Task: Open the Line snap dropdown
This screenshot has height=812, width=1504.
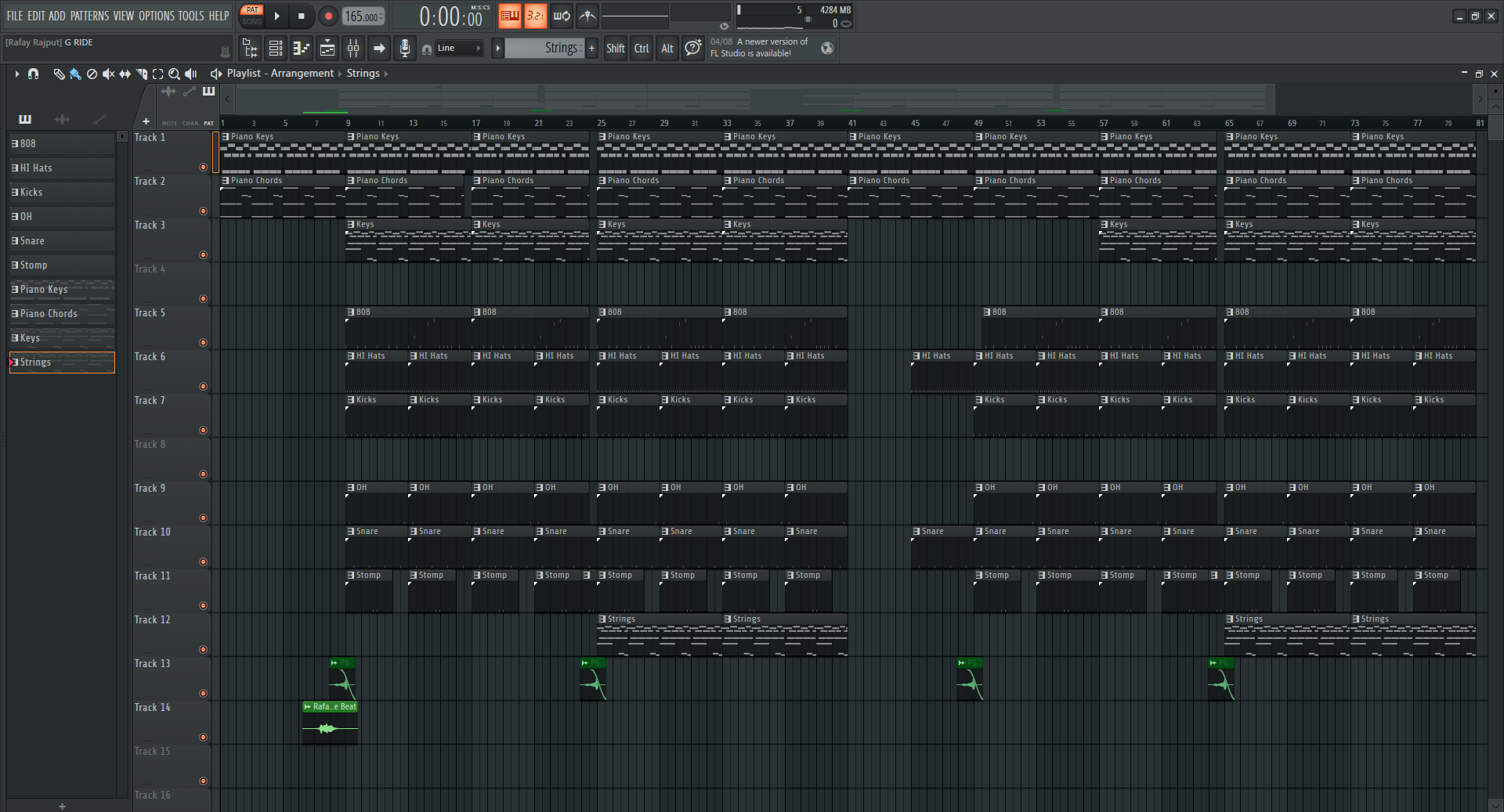Action: pyautogui.click(x=459, y=49)
